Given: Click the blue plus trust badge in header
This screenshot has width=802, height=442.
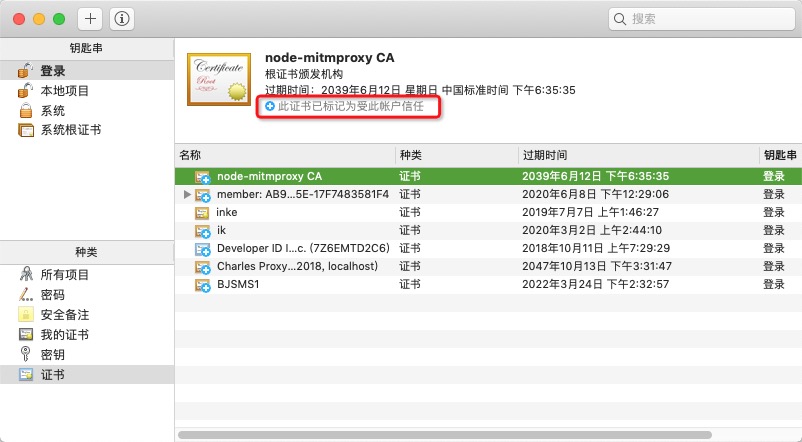Looking at the screenshot, I should 270,106.
